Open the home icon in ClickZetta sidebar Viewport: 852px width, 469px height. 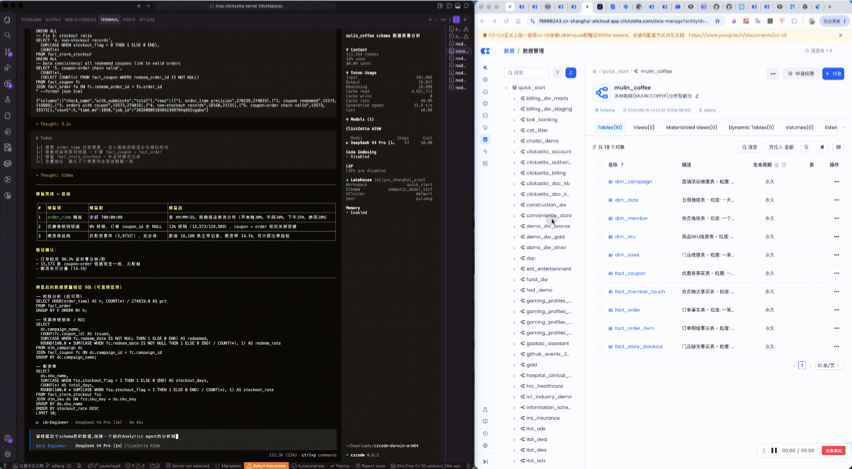(485, 91)
